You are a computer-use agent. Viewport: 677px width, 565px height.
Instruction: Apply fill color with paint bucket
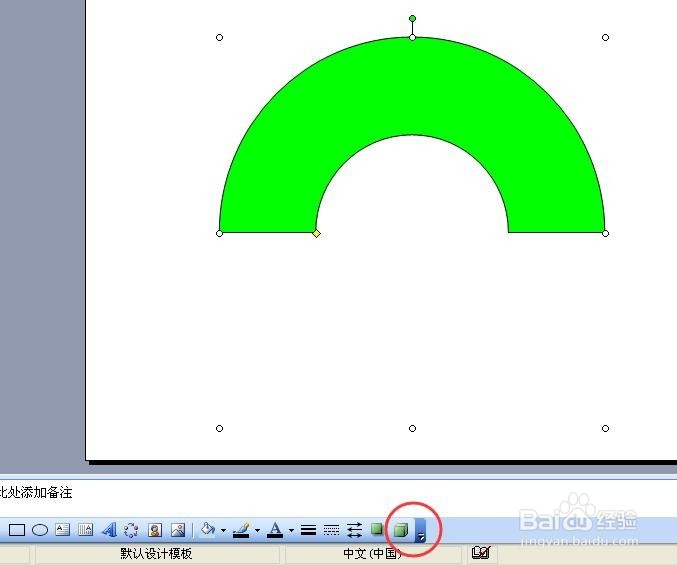click(208, 529)
